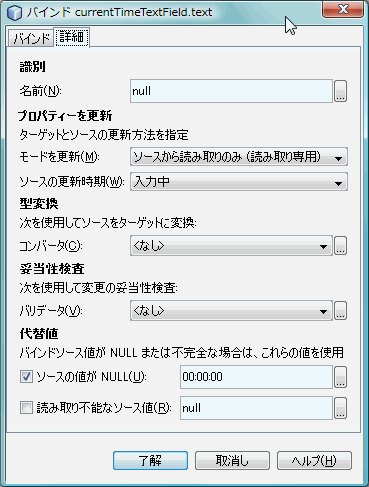The width and height of the screenshot is (369, 487).
Task: Switch to the バインド tab
Action: coord(31,38)
